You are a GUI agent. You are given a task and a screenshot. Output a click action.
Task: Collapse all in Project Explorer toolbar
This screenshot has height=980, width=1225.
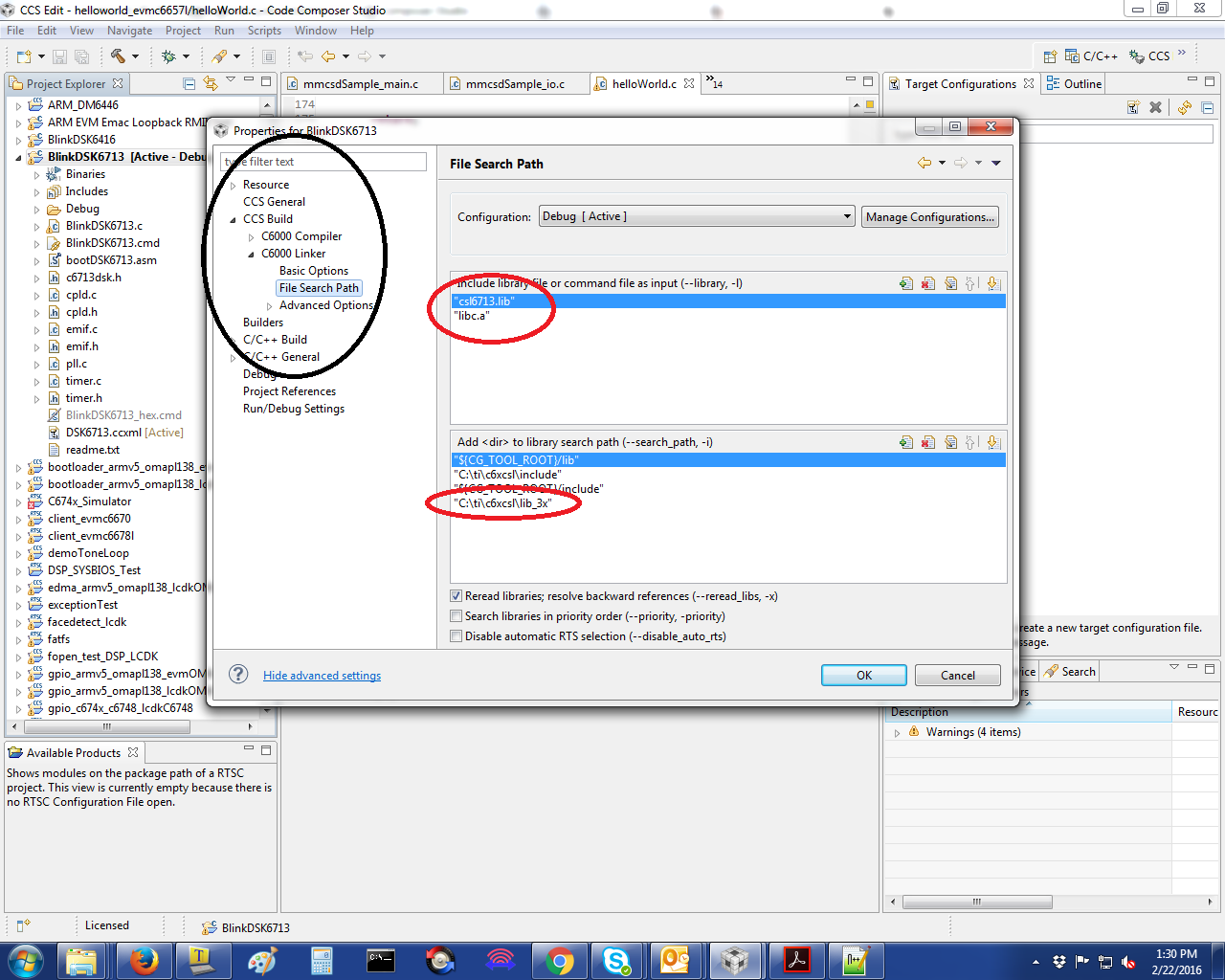point(189,83)
